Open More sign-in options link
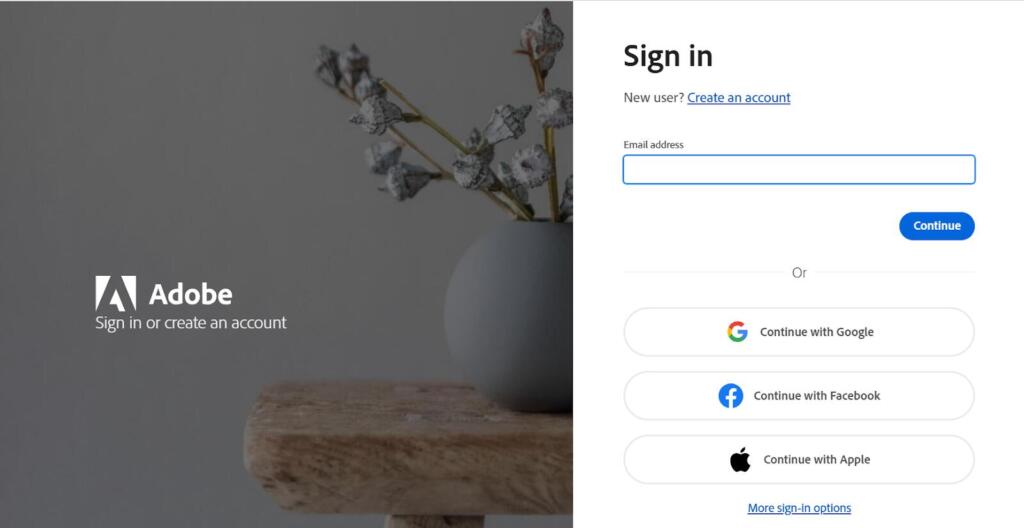 click(799, 508)
